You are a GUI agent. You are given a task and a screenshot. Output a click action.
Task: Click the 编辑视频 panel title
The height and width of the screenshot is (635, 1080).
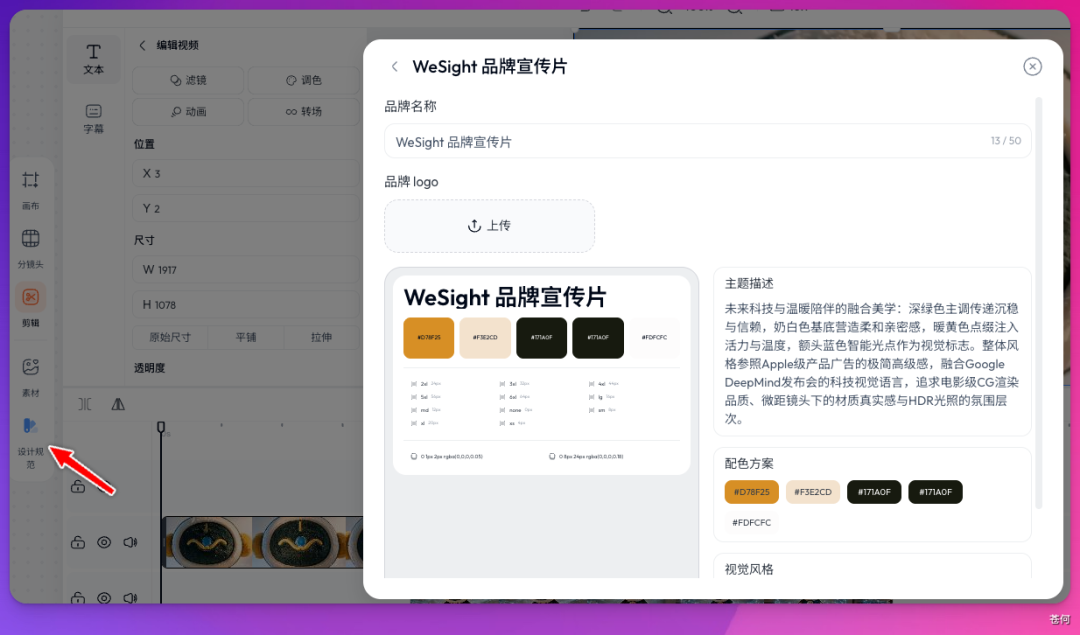(177, 45)
